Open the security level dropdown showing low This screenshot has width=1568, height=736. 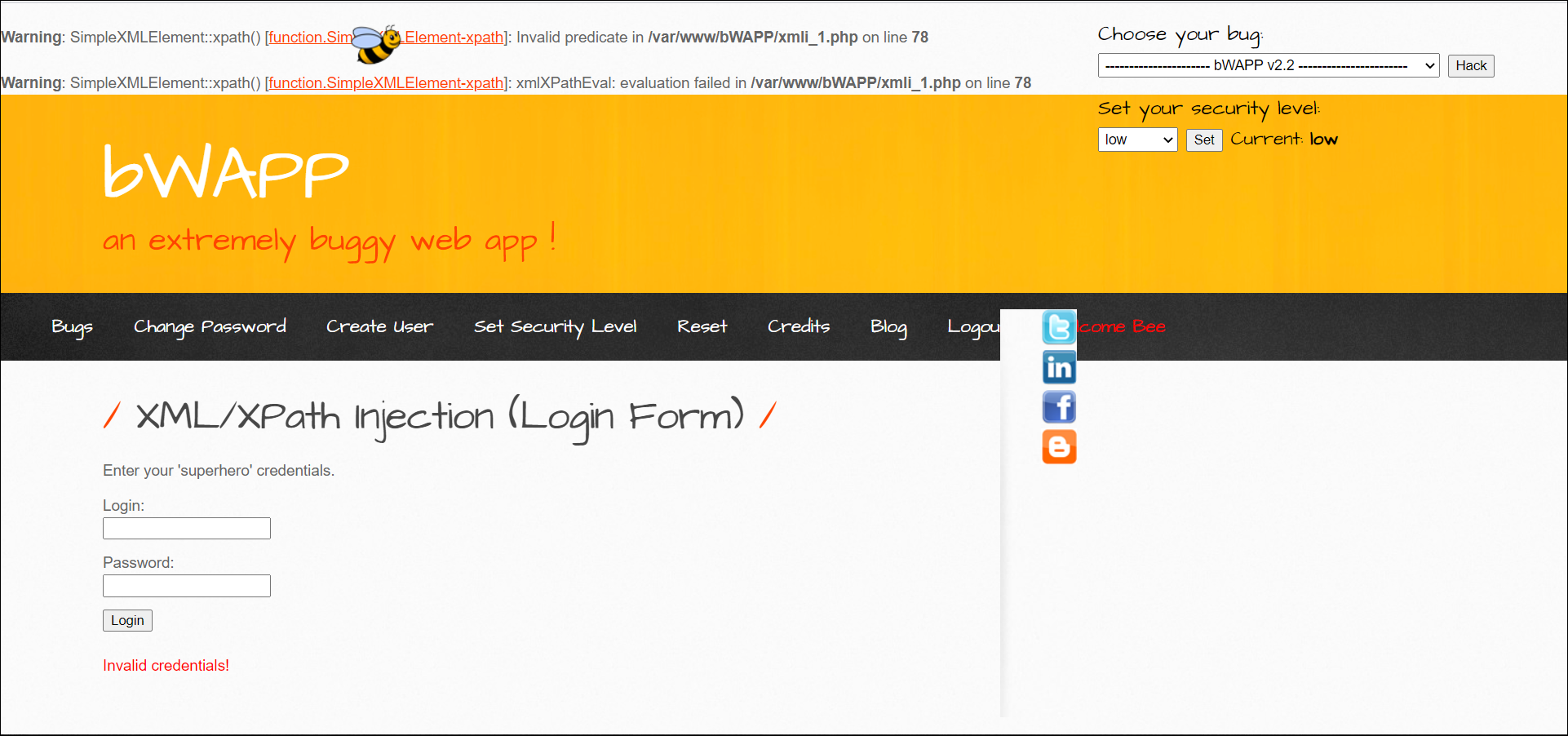1137,140
